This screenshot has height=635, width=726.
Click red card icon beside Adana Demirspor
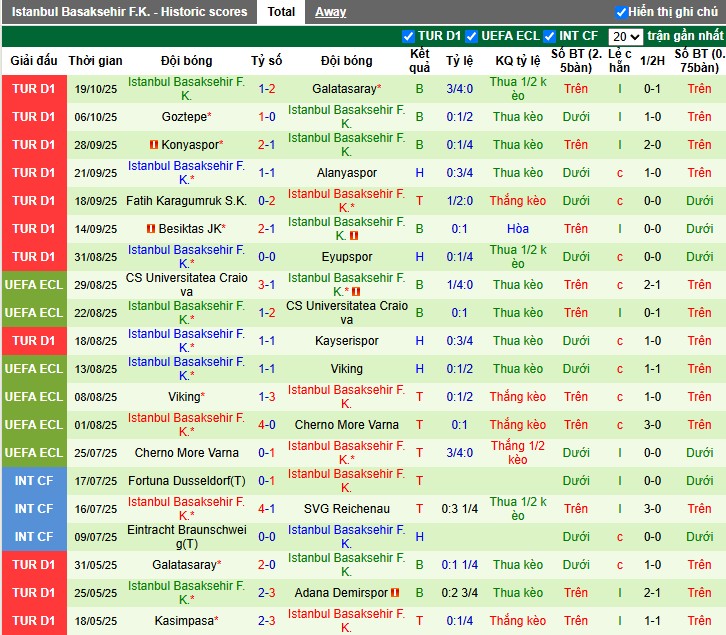[x=395, y=592]
